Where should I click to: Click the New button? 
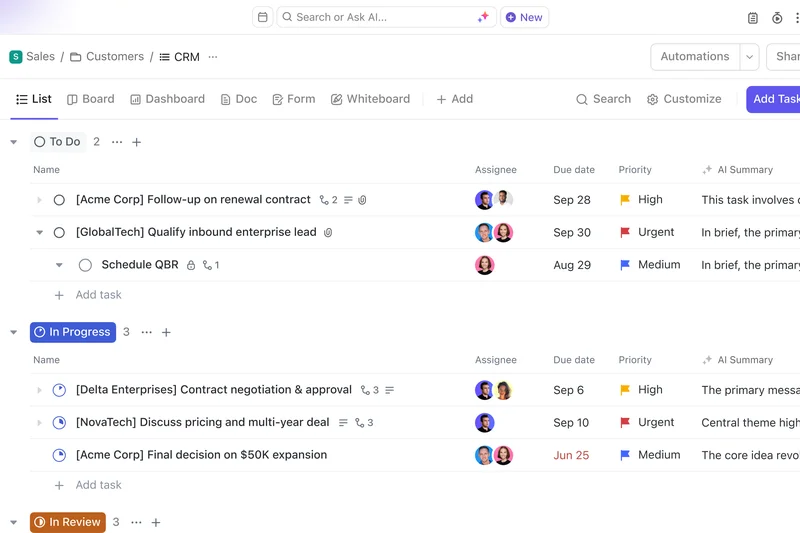[x=524, y=17]
